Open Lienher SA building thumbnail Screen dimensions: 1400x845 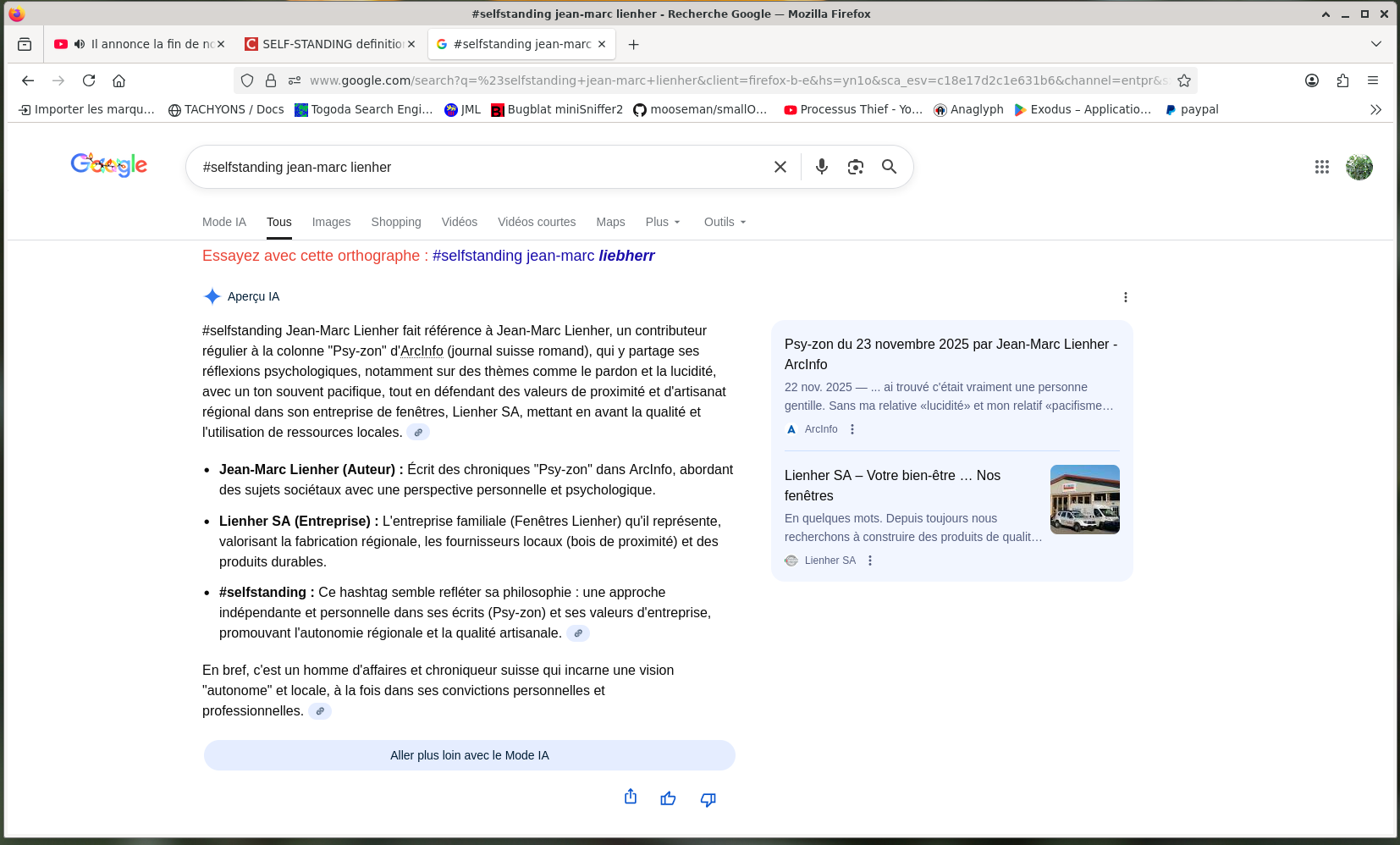(1084, 500)
